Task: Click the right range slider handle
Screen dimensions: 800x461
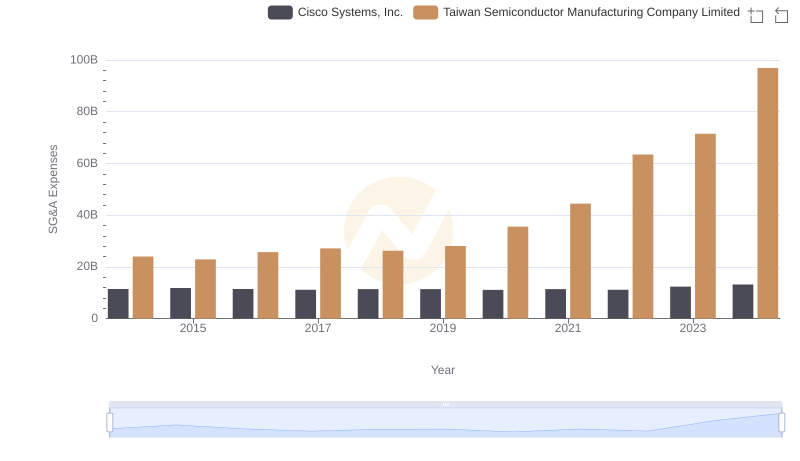Action: pos(782,422)
